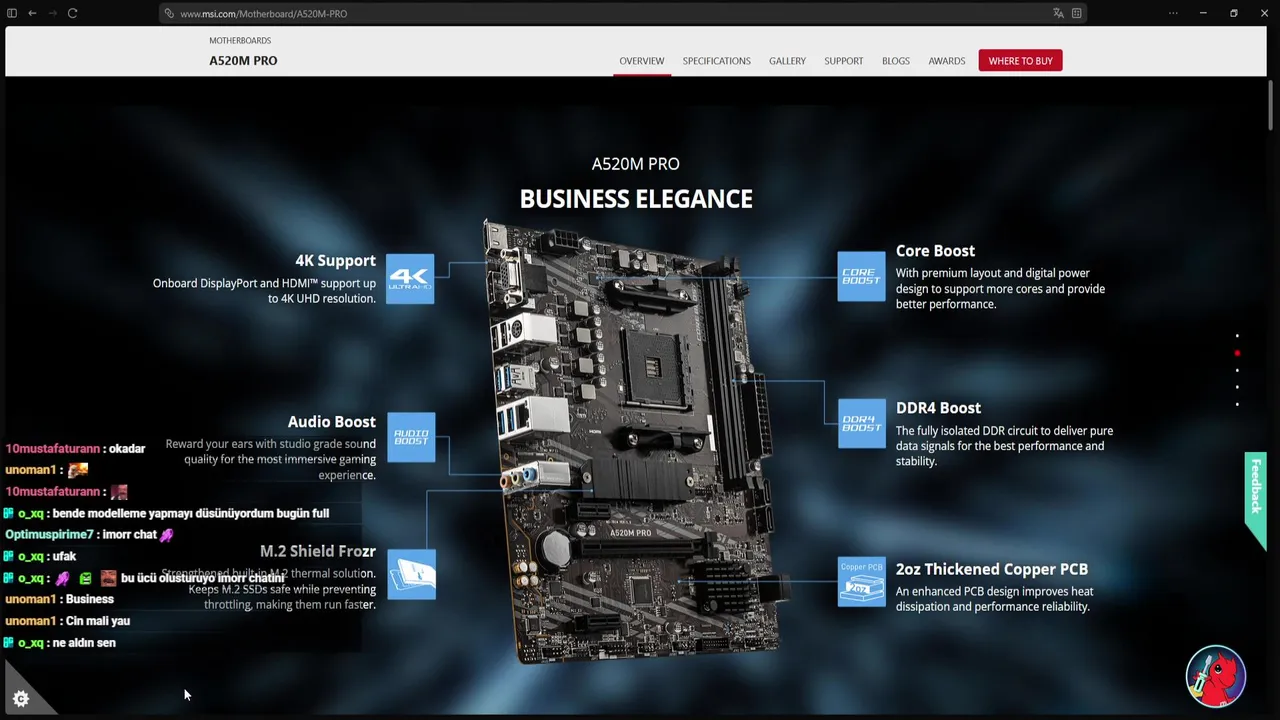Click the 4K Ultra HD feature icon
1280x720 pixels.
point(410,278)
